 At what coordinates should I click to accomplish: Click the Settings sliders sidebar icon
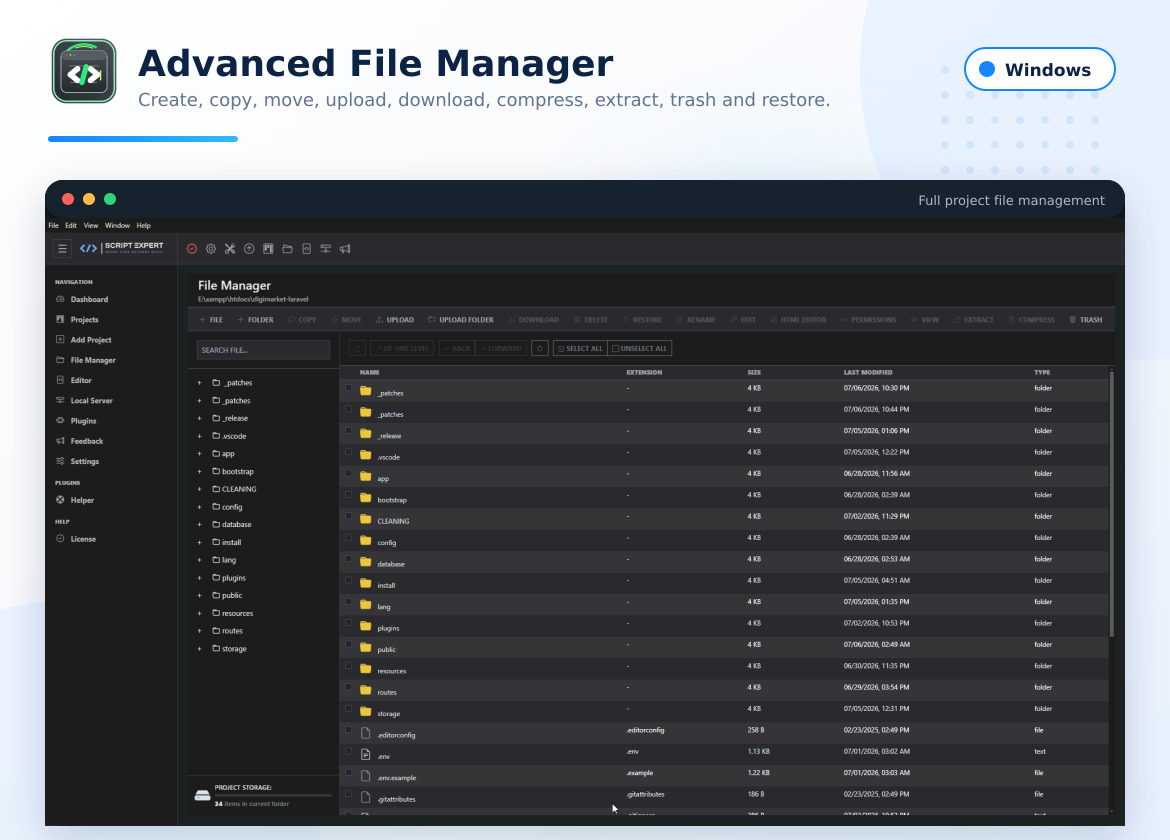point(60,461)
